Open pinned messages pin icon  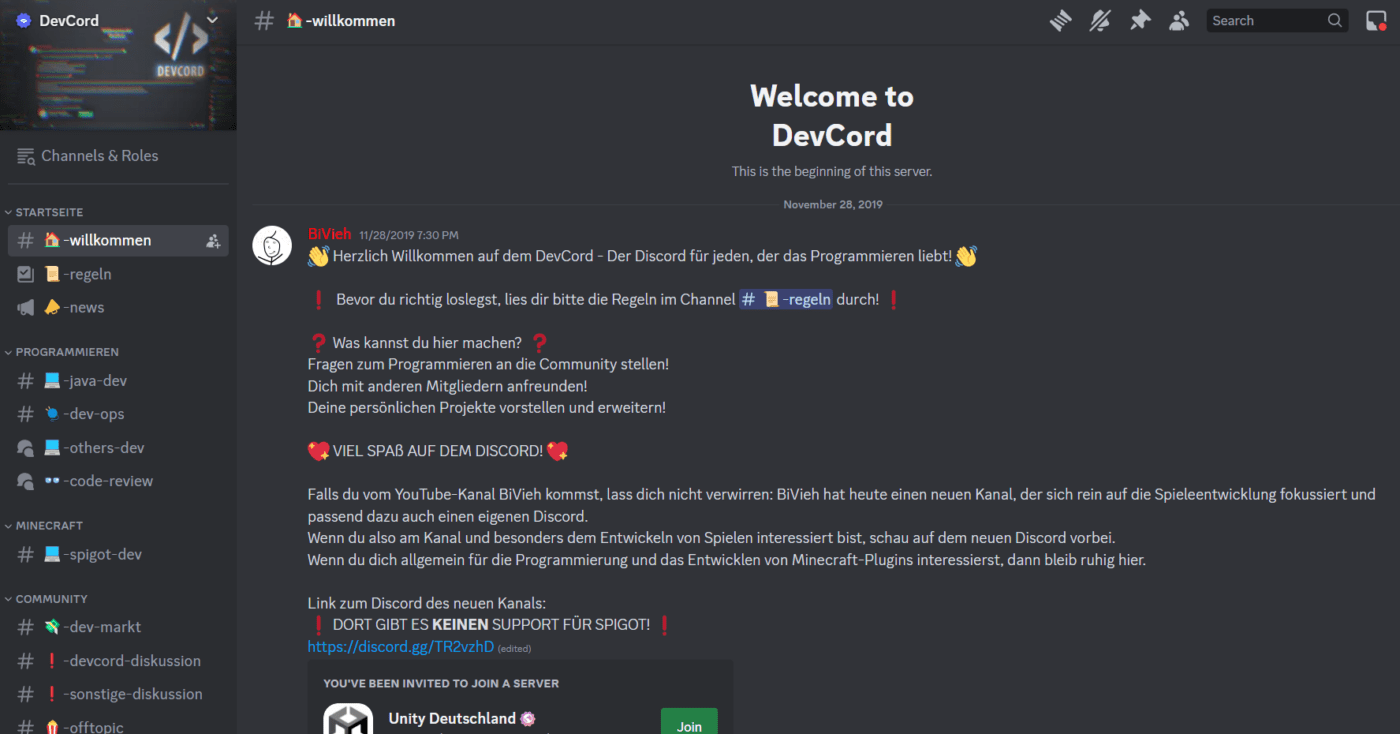click(1140, 20)
